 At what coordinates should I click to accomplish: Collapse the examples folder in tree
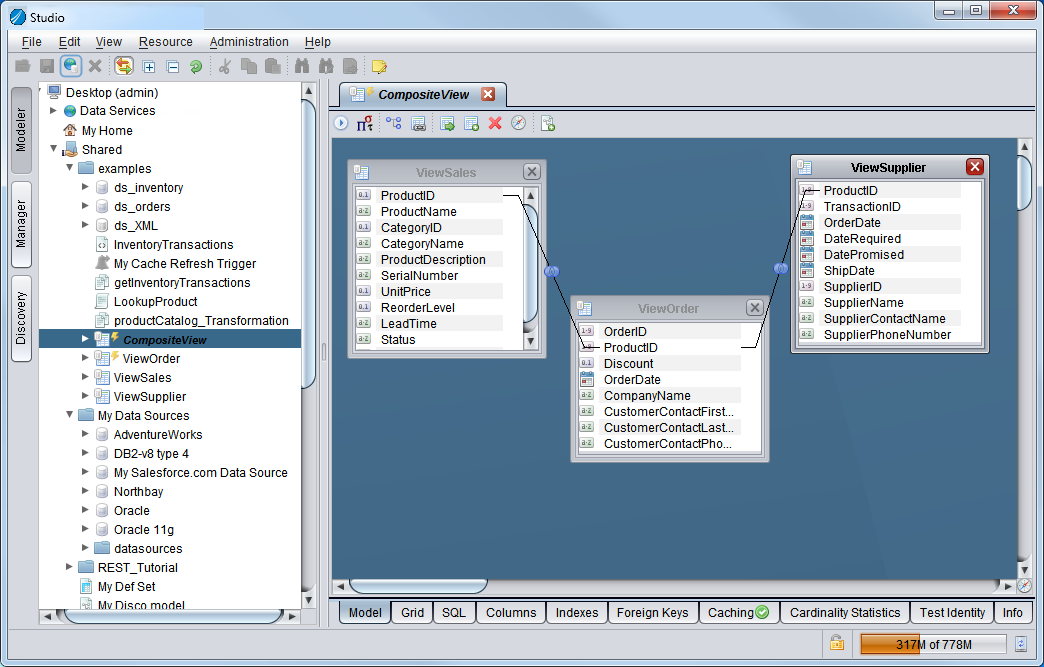tap(70, 169)
